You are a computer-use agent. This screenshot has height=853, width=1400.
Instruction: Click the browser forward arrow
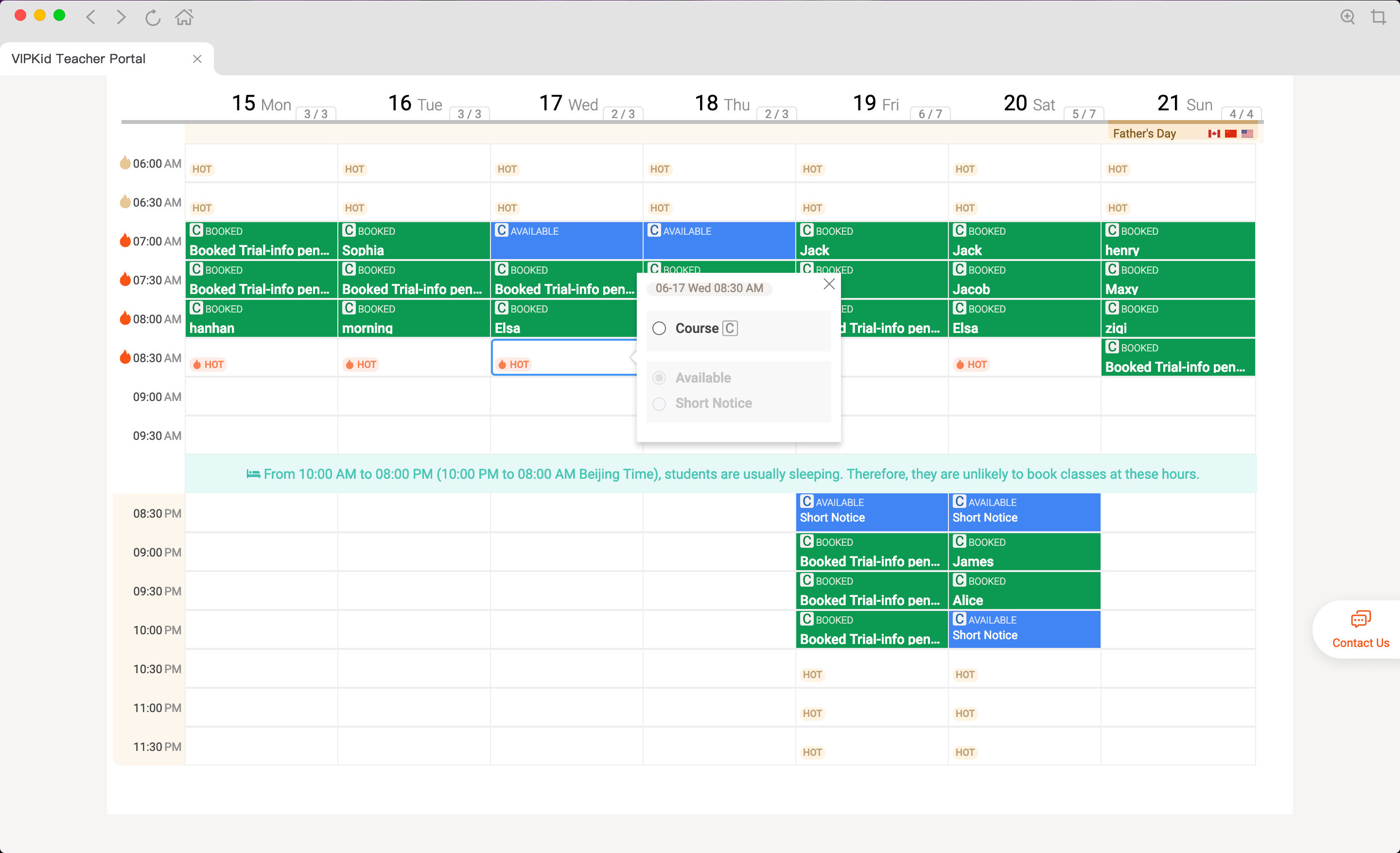(x=121, y=17)
